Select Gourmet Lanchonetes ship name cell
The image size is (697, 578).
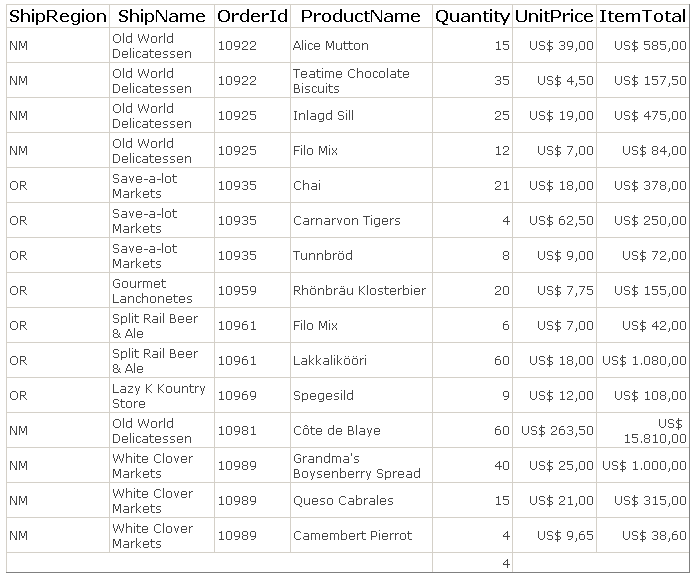tap(152, 291)
